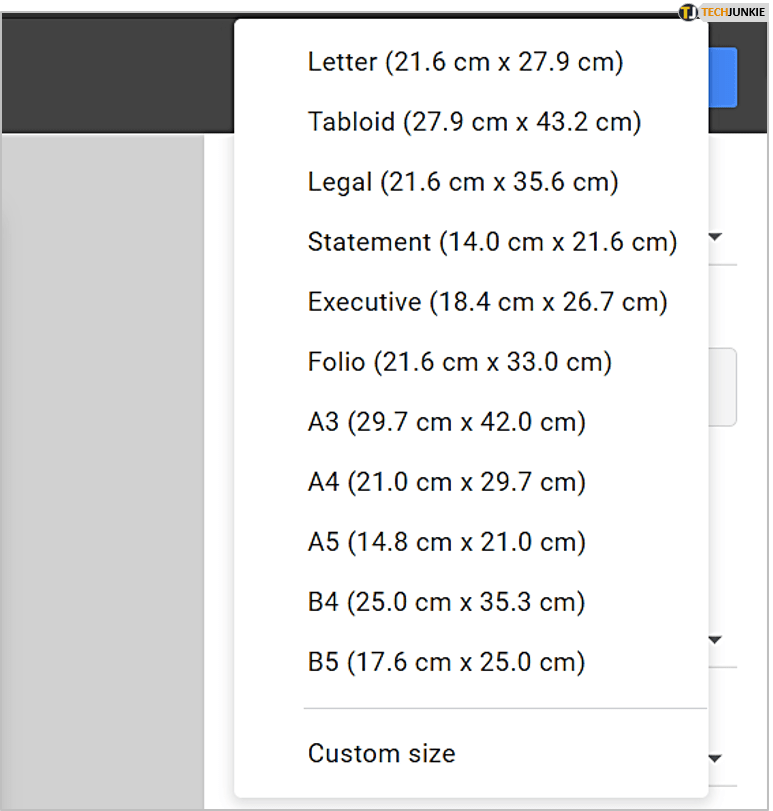The image size is (773, 811).
Task: Open the dropdown arrow beside B4 row
Action: pyautogui.click(x=716, y=639)
